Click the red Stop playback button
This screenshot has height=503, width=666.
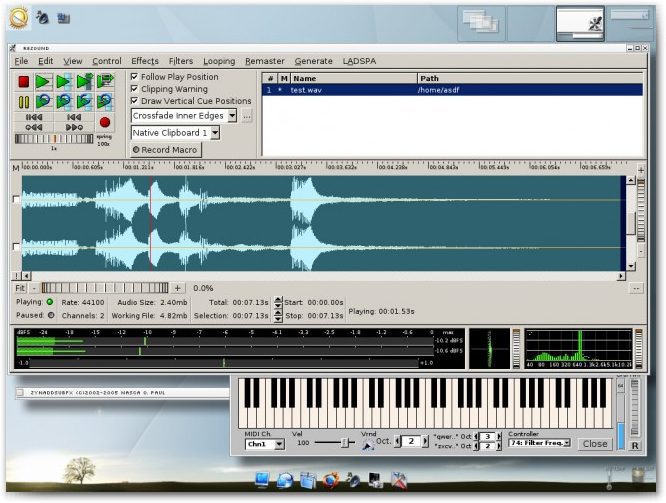(23, 81)
